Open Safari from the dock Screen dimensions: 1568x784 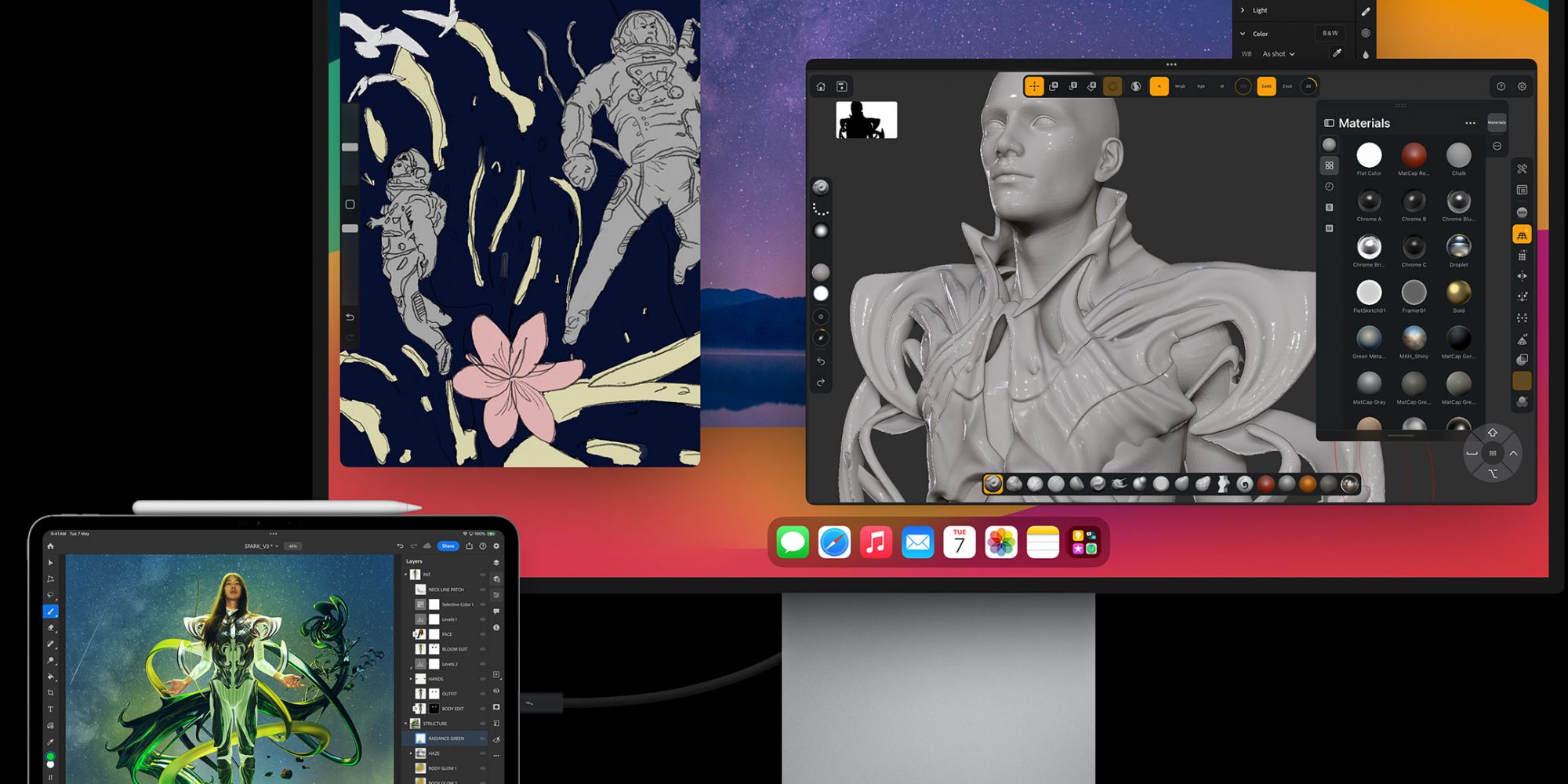[834, 543]
